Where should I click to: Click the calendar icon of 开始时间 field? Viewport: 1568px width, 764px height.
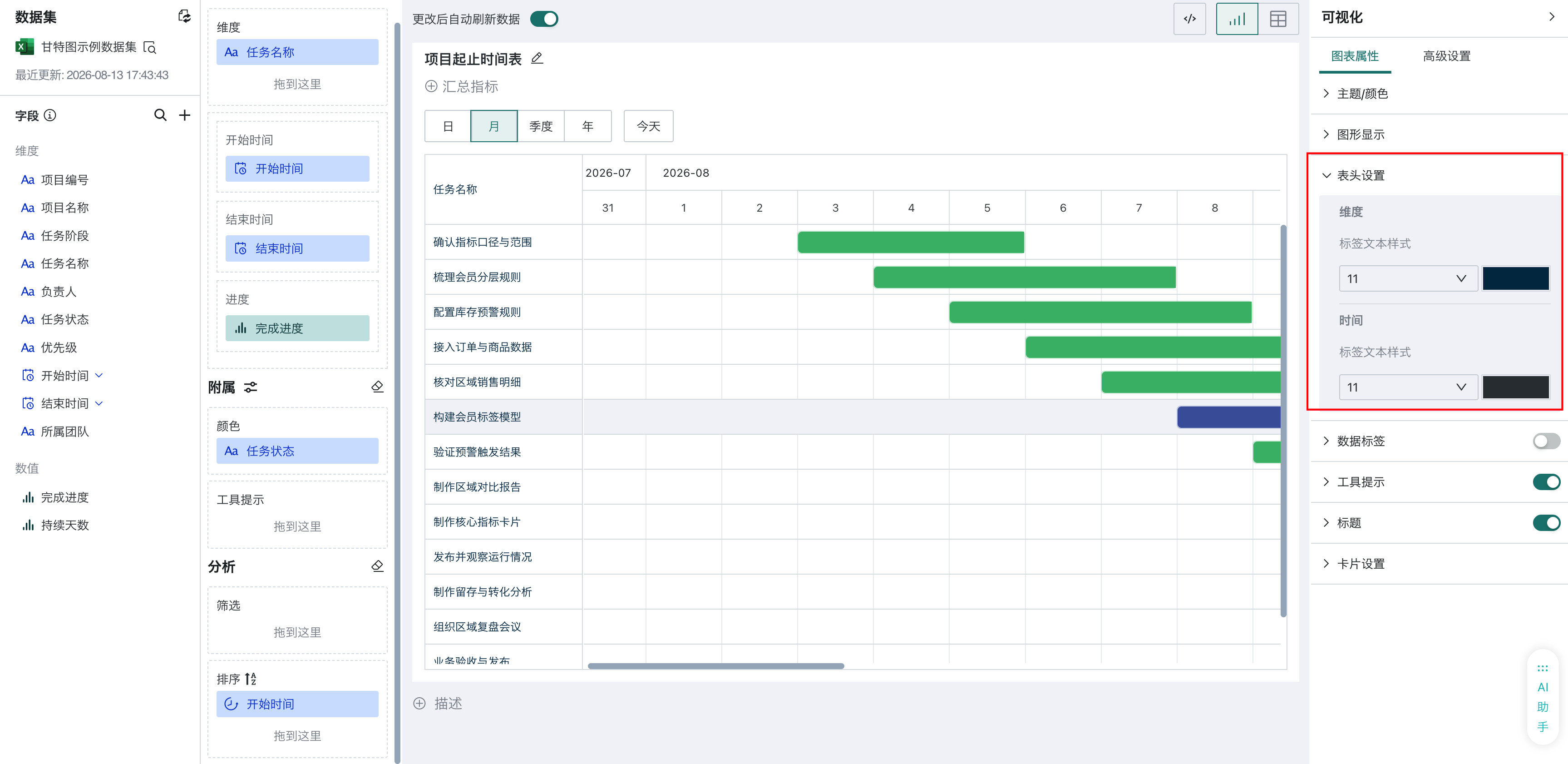(x=28, y=375)
